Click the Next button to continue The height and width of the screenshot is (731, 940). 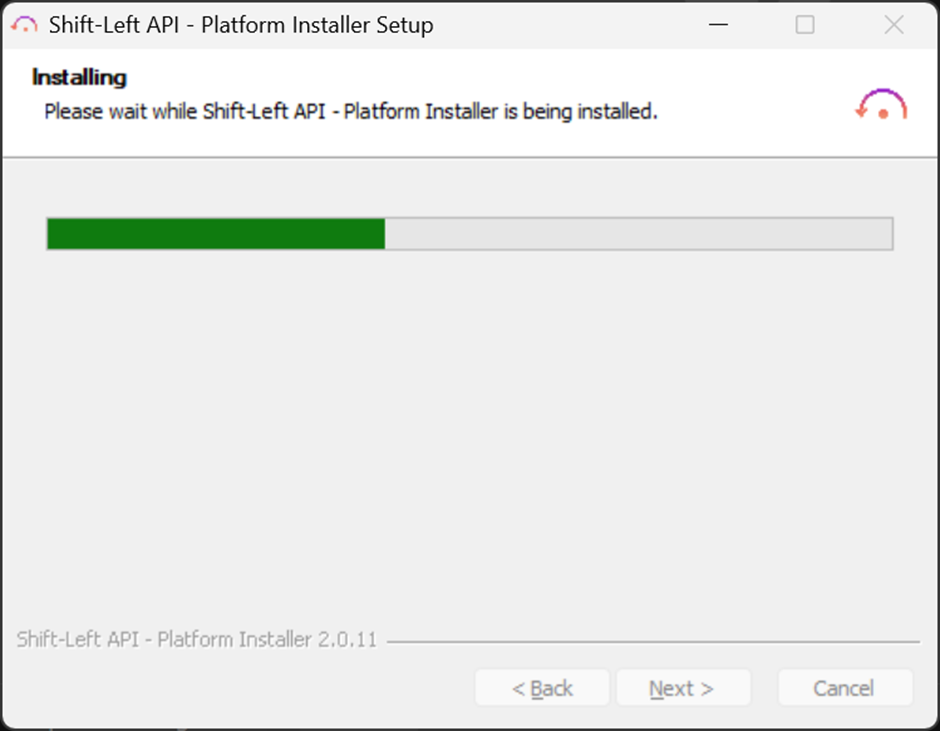pos(683,687)
